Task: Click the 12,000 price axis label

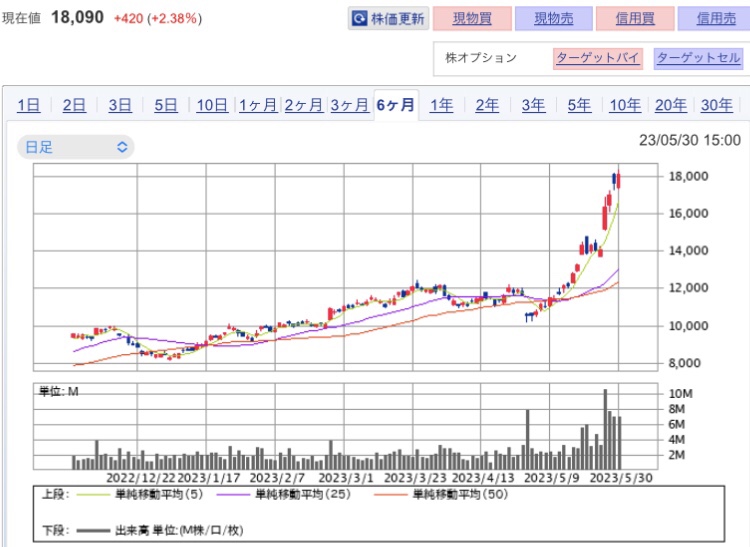Action: (x=688, y=288)
